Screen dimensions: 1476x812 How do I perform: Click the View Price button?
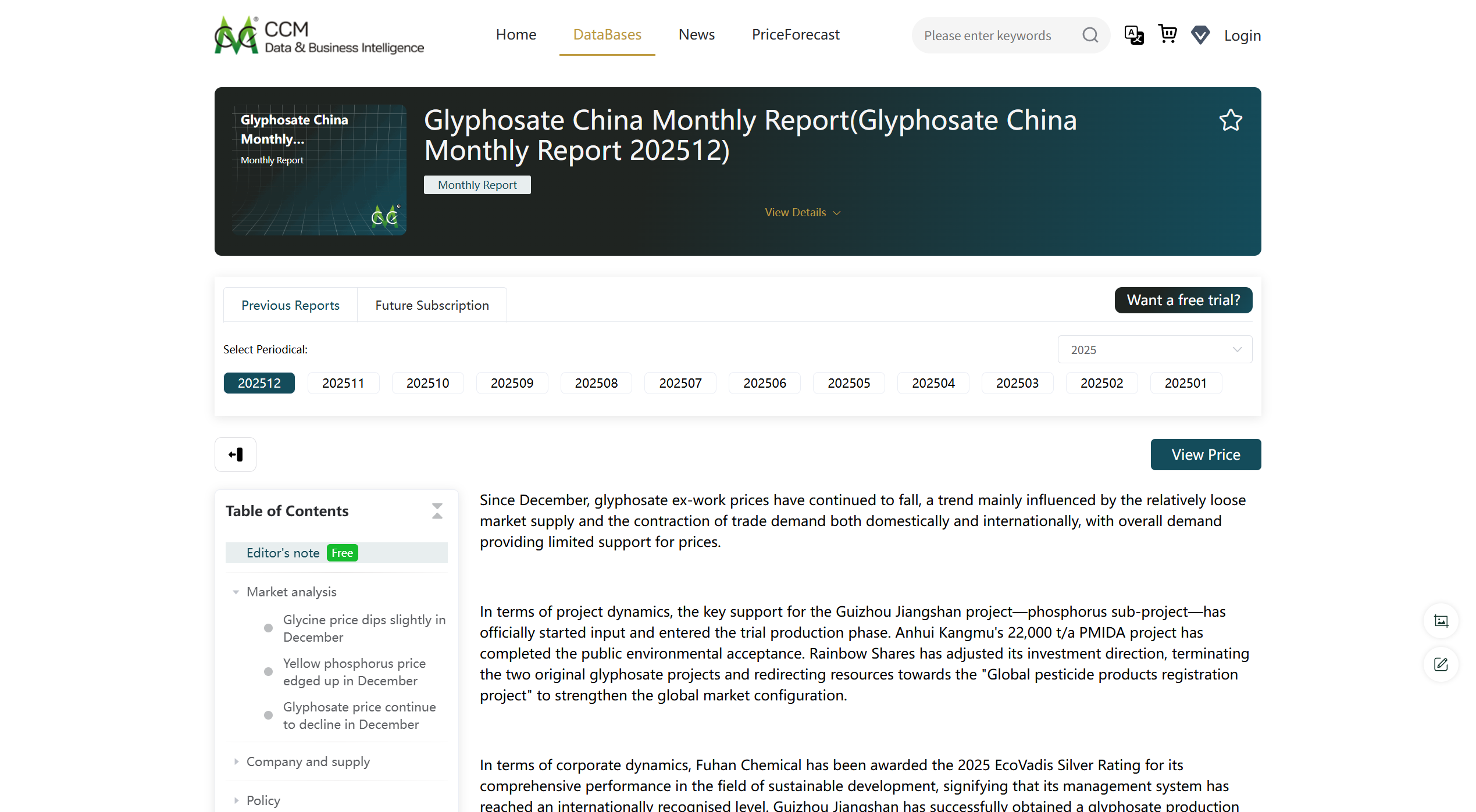(x=1206, y=455)
